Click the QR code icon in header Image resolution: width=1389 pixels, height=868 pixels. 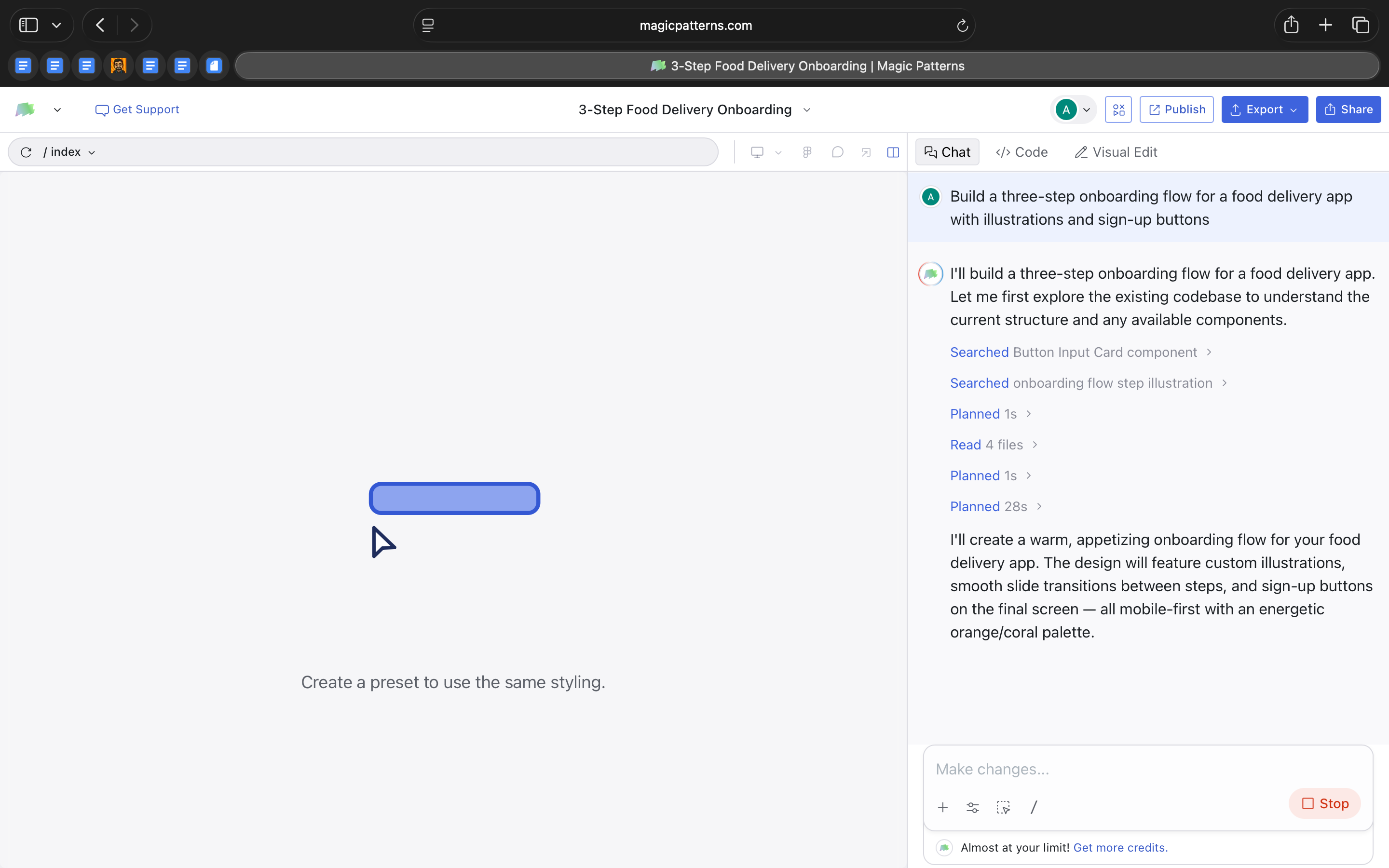(1118, 109)
